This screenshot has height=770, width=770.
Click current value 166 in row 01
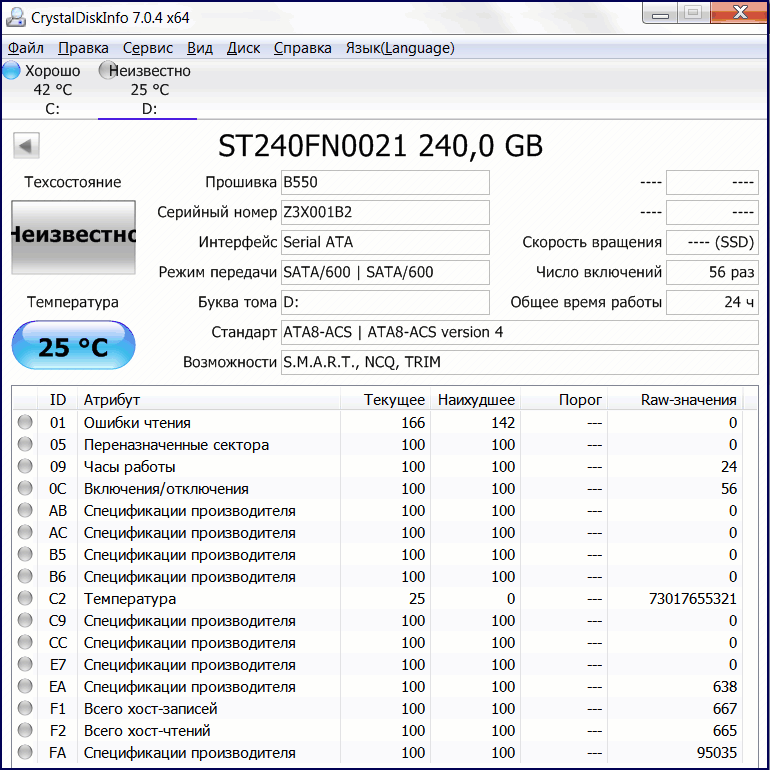click(413, 423)
